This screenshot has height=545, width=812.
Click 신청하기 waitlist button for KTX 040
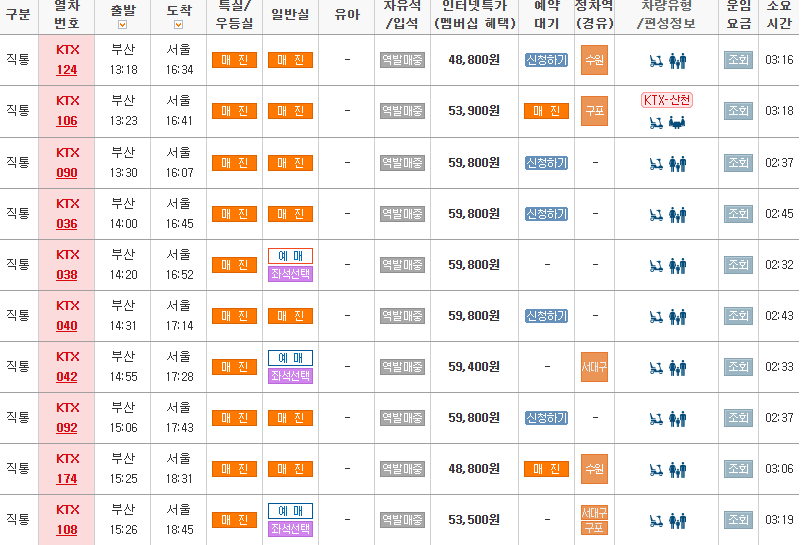(546, 316)
